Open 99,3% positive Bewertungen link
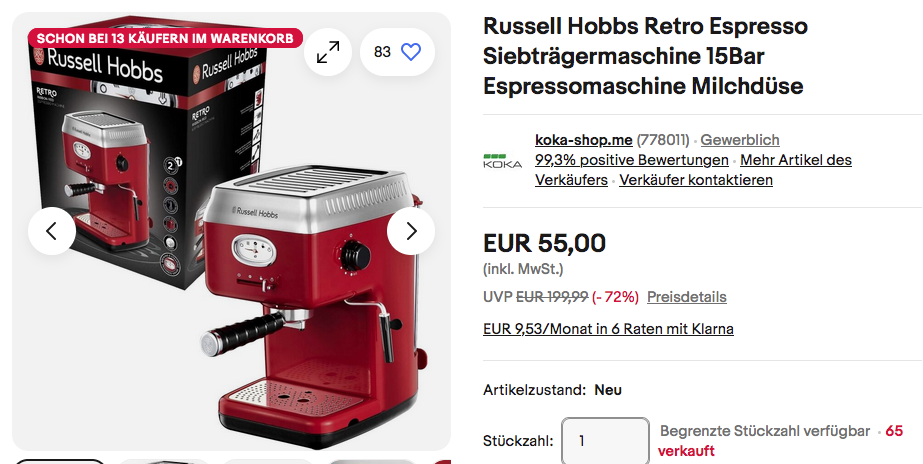 pos(632,160)
